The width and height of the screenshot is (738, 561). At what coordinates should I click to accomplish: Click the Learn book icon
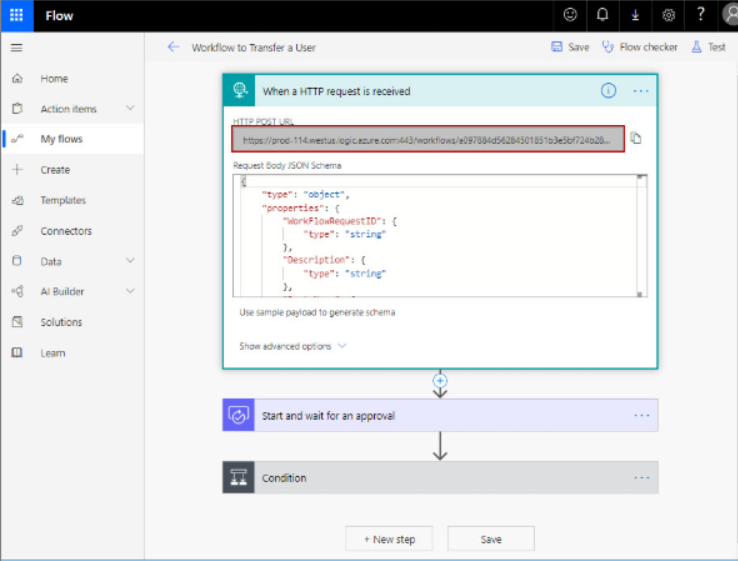tap(17, 353)
